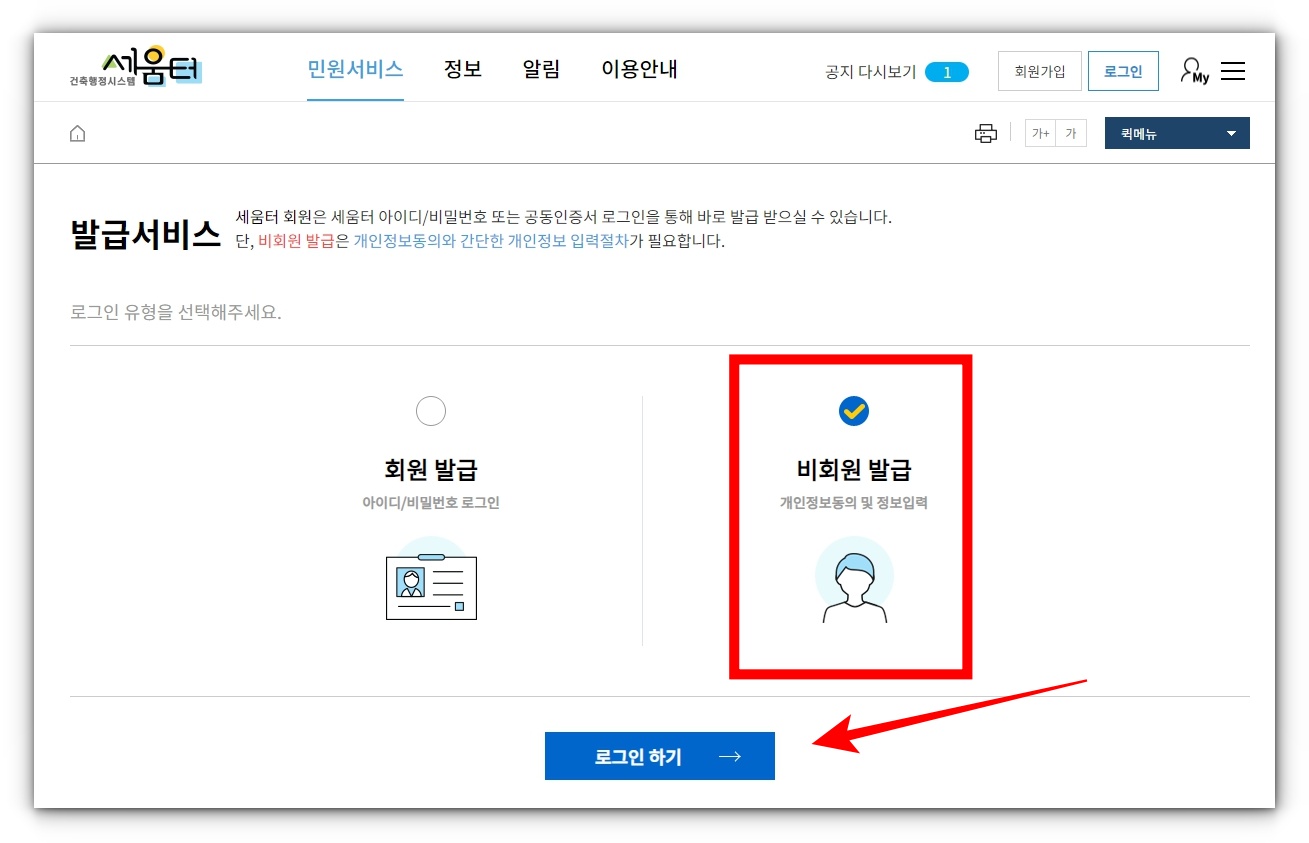Open the print icon
The width and height of the screenshot is (1309, 843).
coord(986,132)
